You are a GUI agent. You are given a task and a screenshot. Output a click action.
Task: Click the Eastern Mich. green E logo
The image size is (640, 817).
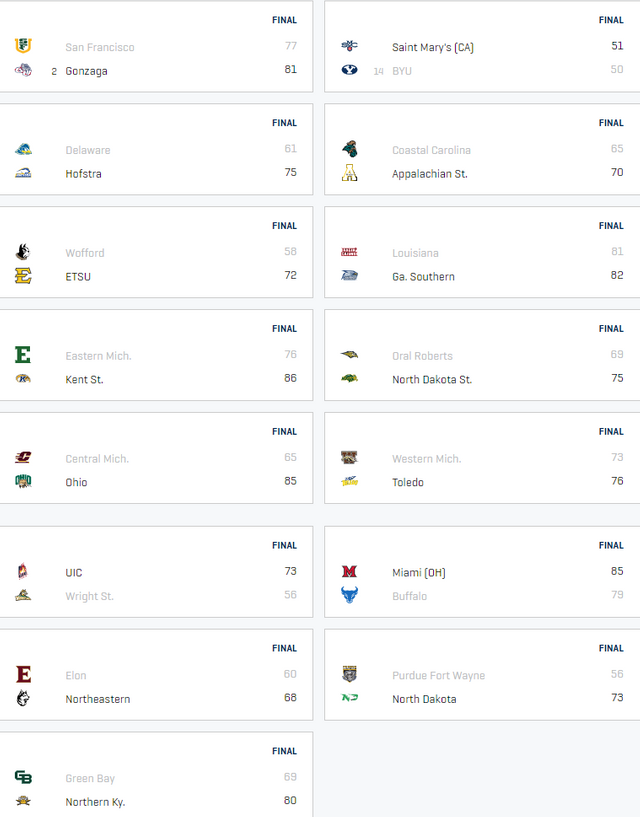click(23, 355)
